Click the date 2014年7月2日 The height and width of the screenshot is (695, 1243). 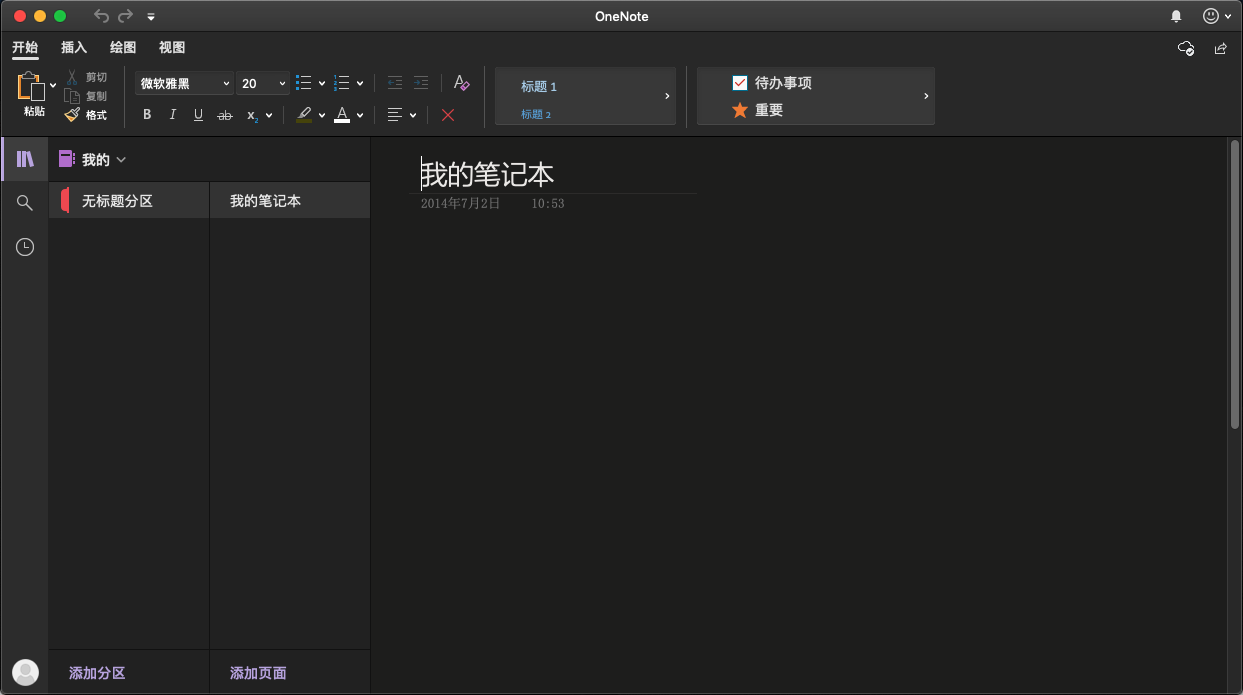tap(460, 203)
